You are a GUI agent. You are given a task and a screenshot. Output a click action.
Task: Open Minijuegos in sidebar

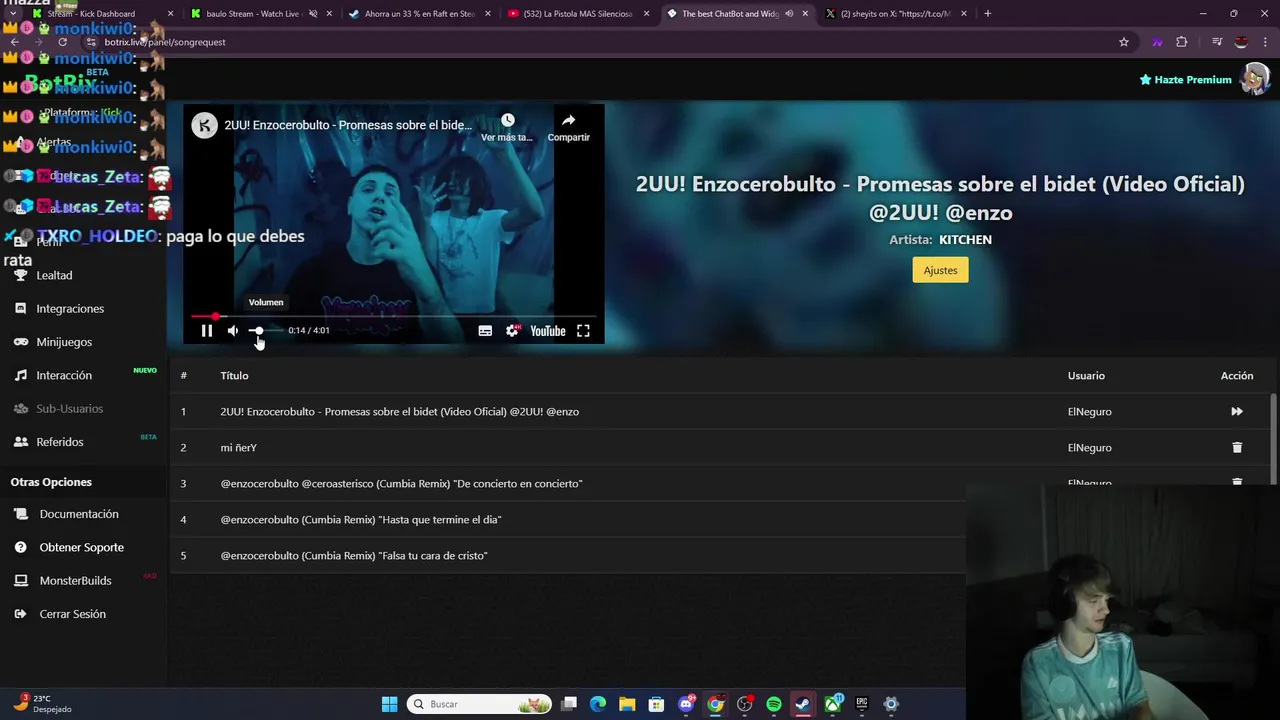64,342
